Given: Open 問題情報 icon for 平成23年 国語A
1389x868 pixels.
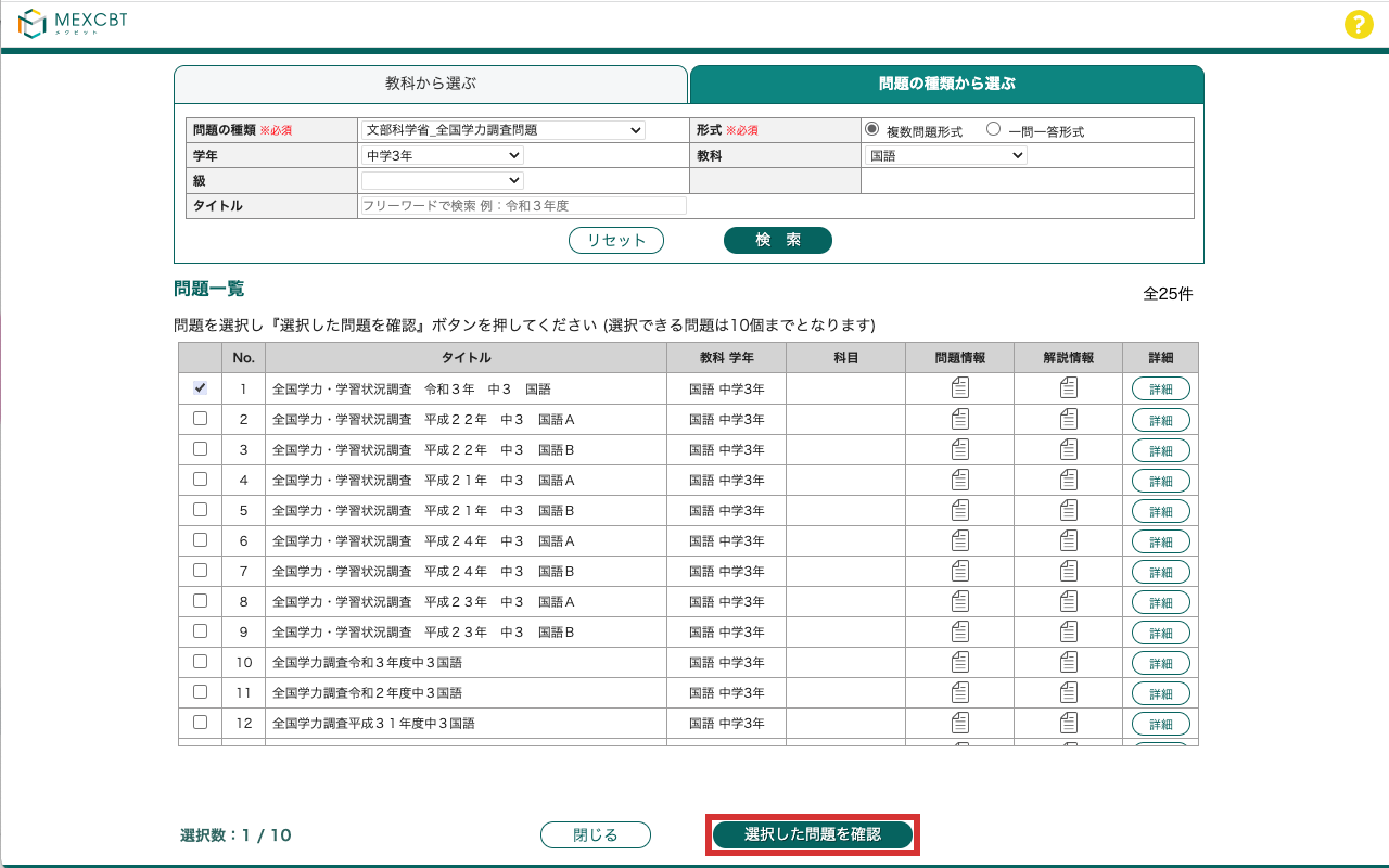Looking at the screenshot, I should (x=960, y=601).
